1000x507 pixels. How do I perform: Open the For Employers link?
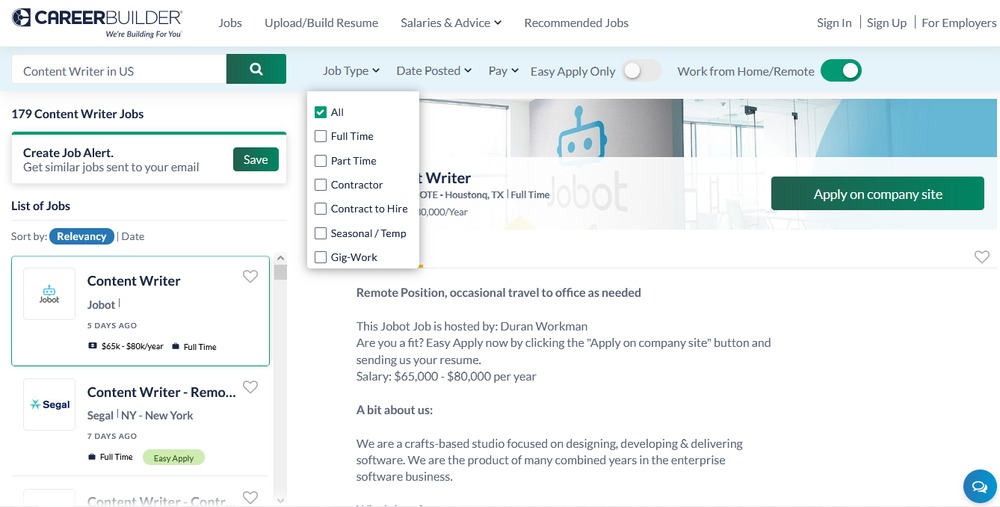(x=959, y=23)
